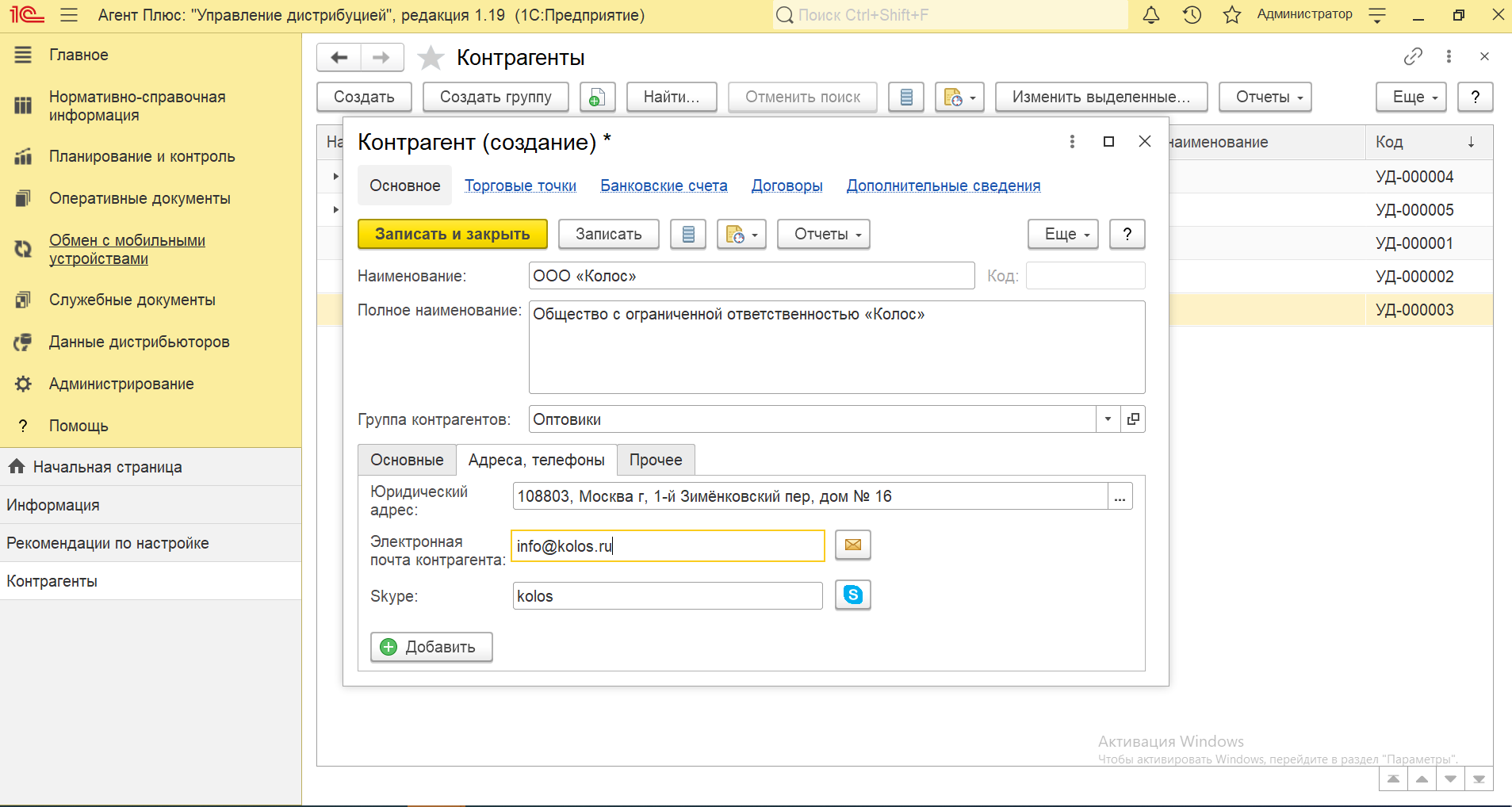Open the service settings menu beside Администратор
Image resolution: width=1512 pixels, height=807 pixels.
point(1377,15)
